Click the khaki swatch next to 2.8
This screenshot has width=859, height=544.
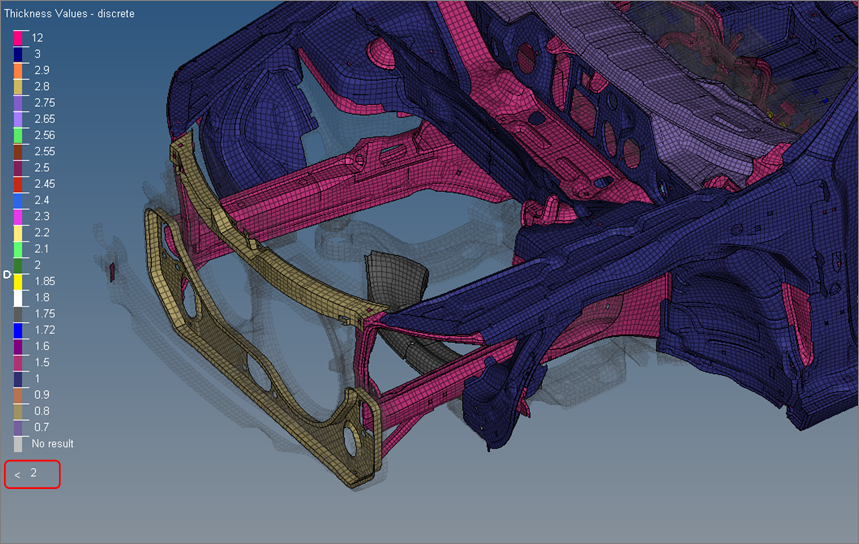[x=18, y=87]
